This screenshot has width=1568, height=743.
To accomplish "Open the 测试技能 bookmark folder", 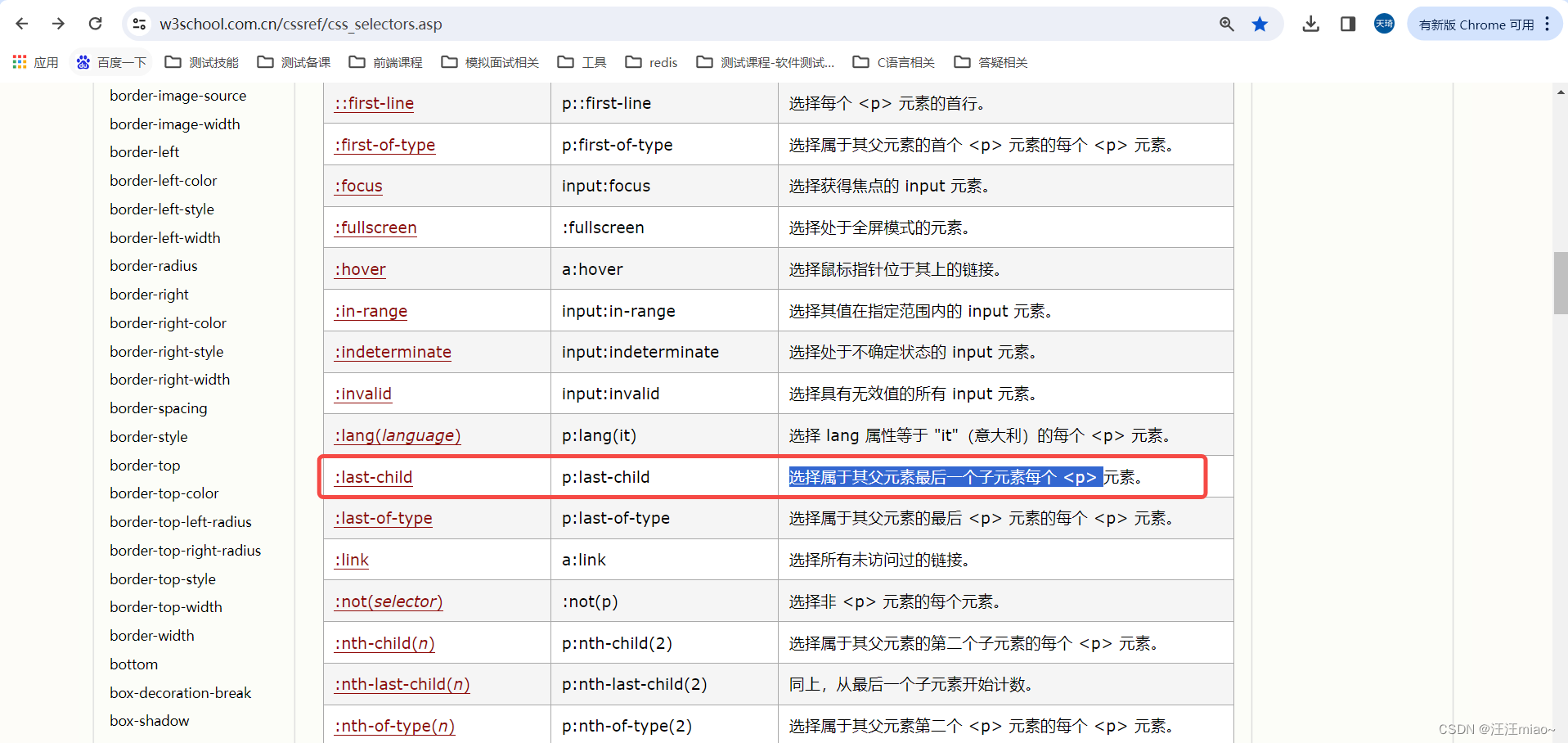I will [x=201, y=62].
